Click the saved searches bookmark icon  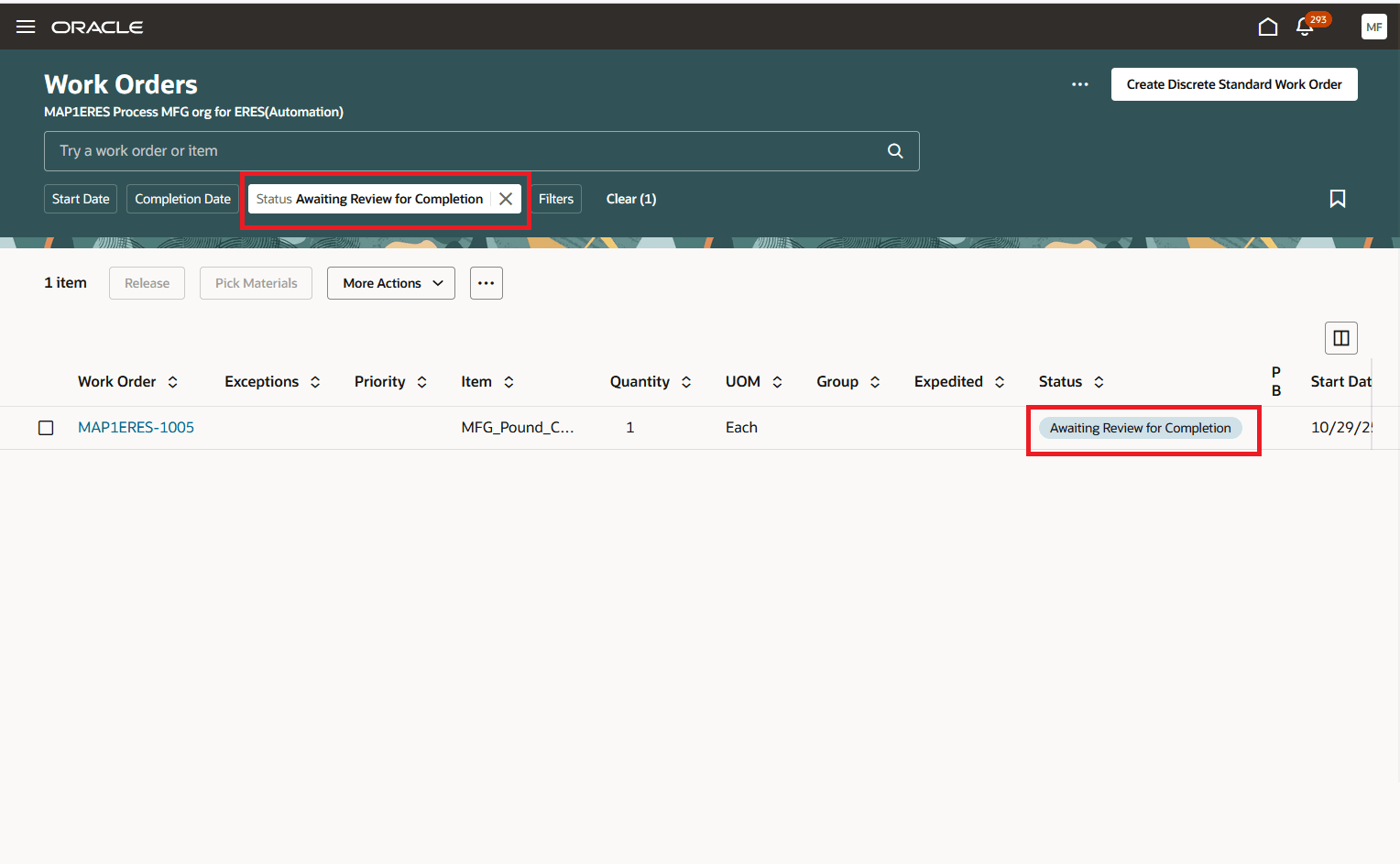tap(1338, 199)
